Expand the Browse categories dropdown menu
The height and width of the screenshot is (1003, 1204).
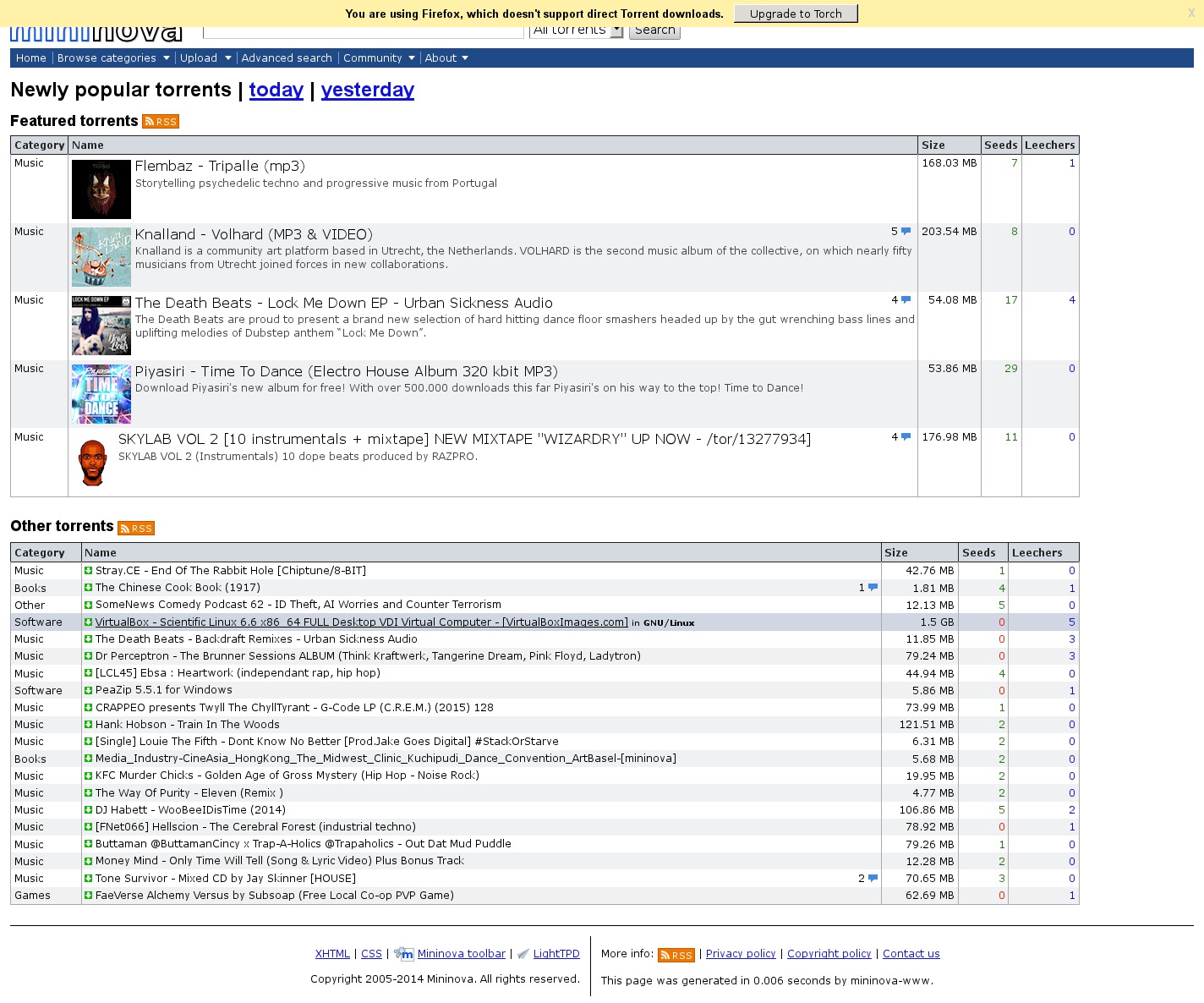tap(113, 58)
